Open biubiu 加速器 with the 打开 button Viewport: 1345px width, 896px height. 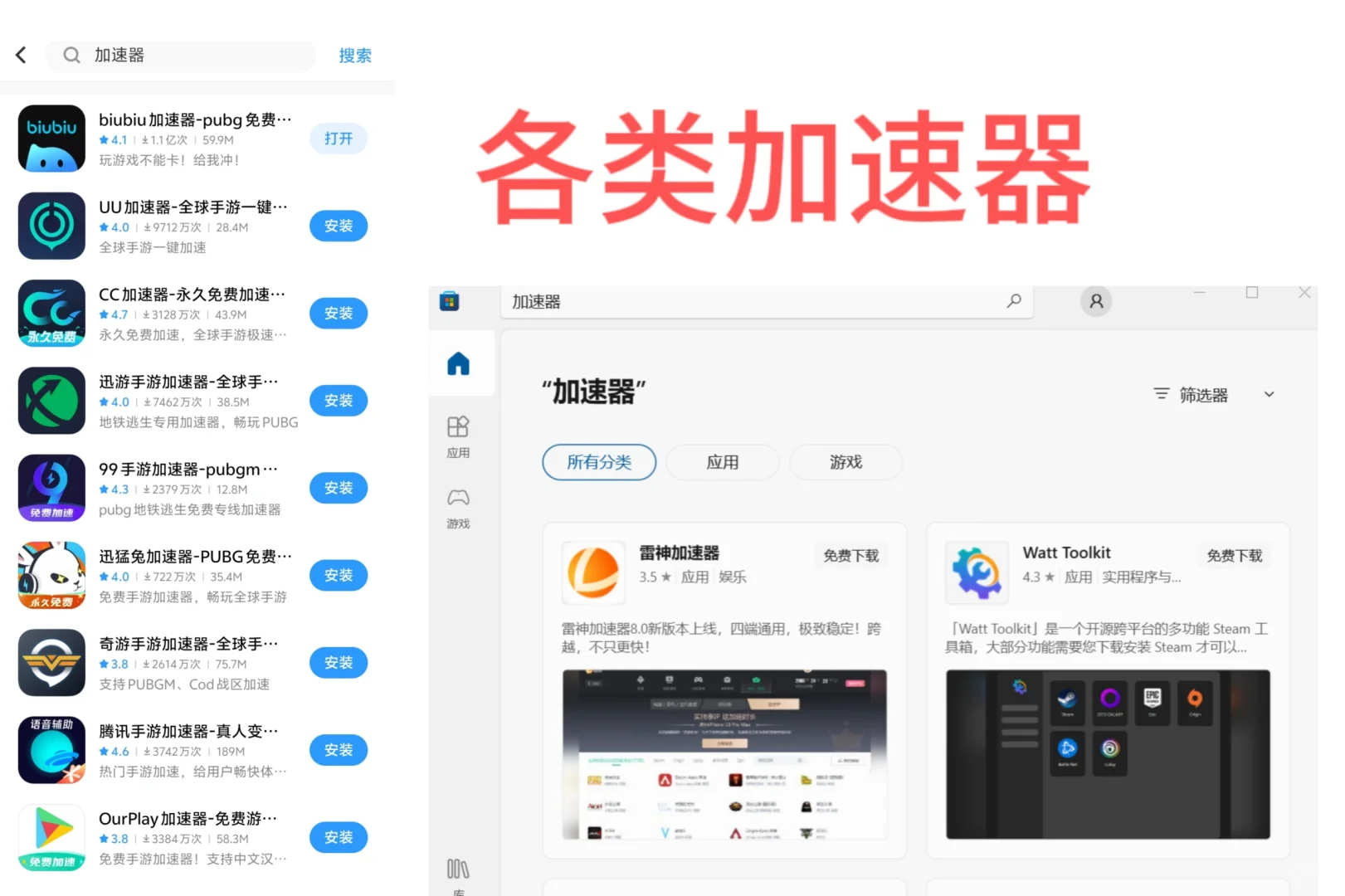pos(338,139)
